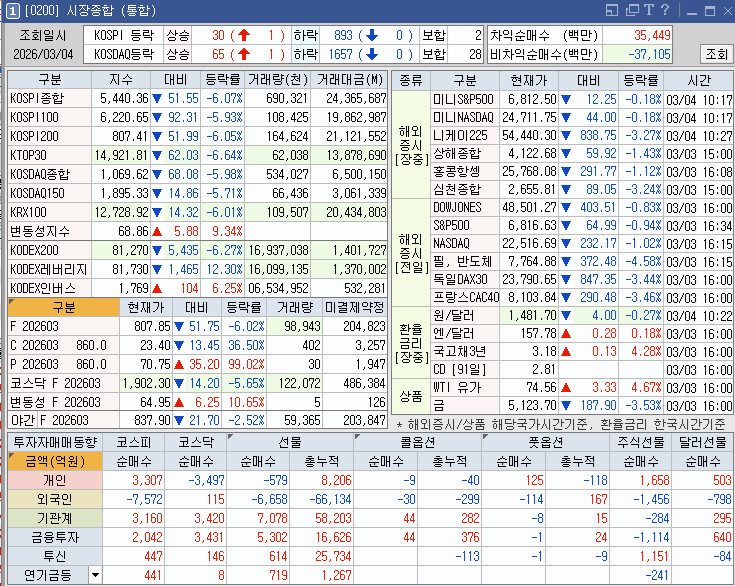Image resolution: width=735 pixels, height=586 pixels.
Task: Select the WTI 유가 commodity row
Action: 462,387
